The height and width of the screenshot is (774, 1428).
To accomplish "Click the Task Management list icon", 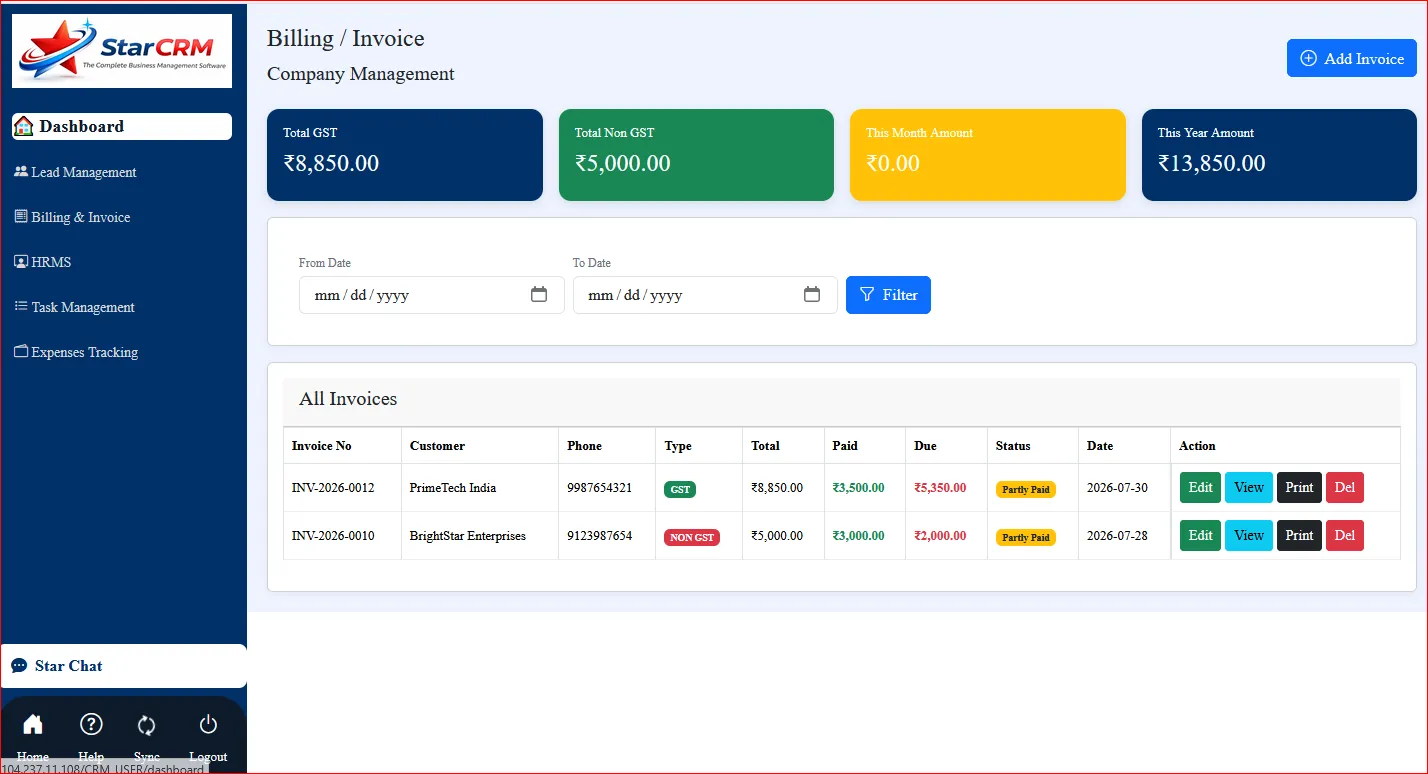I will pos(21,306).
